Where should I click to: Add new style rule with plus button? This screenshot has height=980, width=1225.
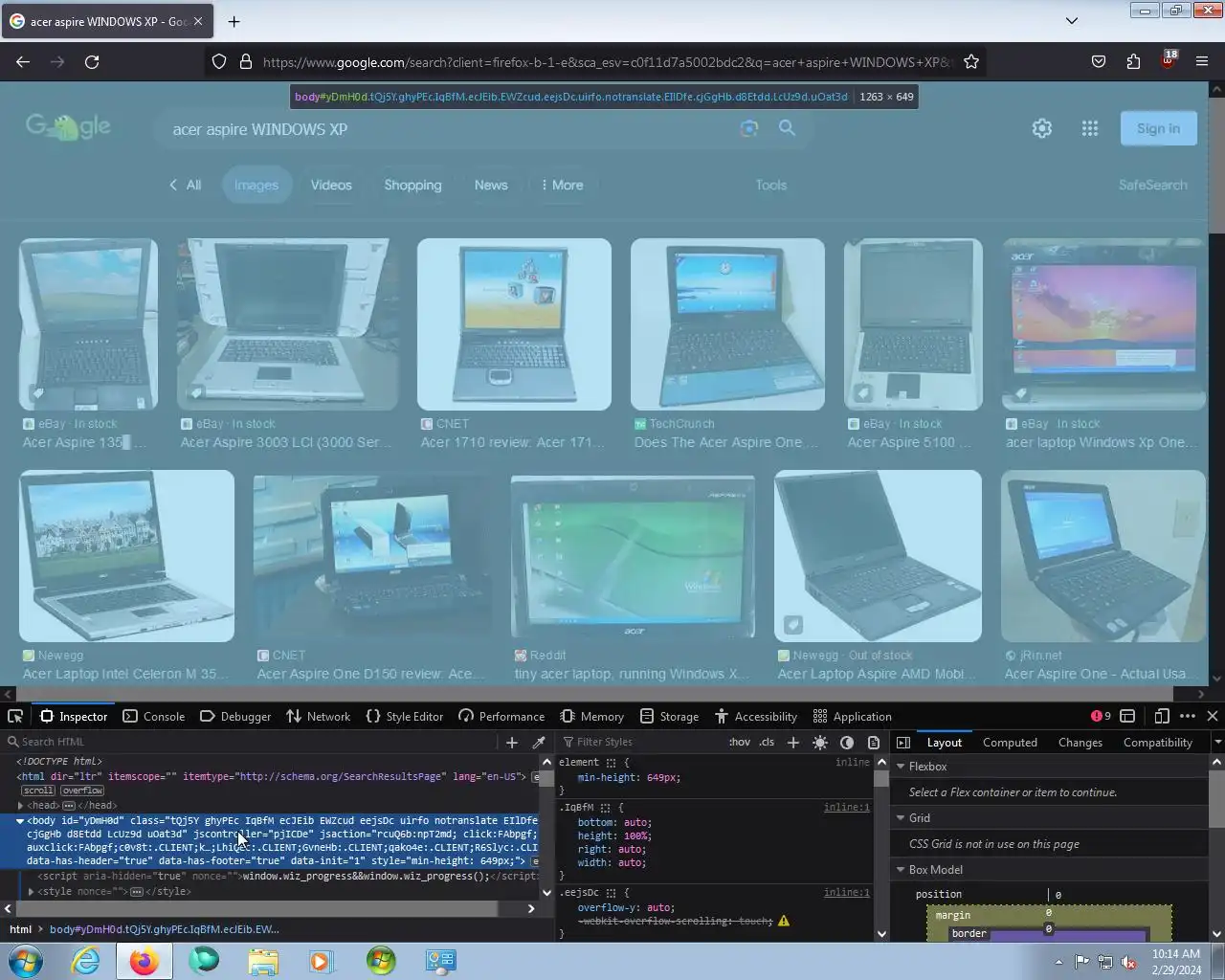point(792,742)
